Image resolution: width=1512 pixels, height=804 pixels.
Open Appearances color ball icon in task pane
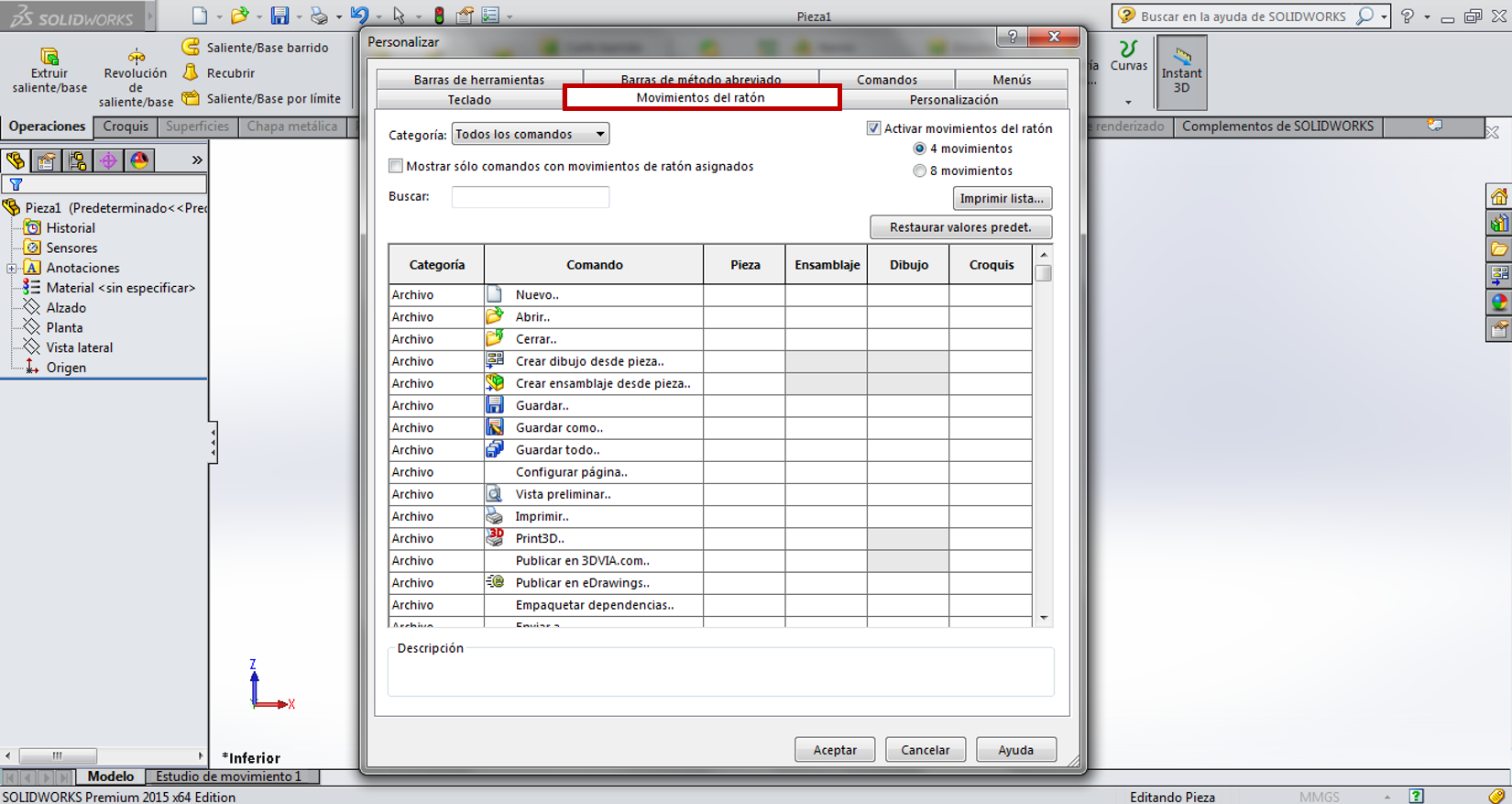(1499, 302)
